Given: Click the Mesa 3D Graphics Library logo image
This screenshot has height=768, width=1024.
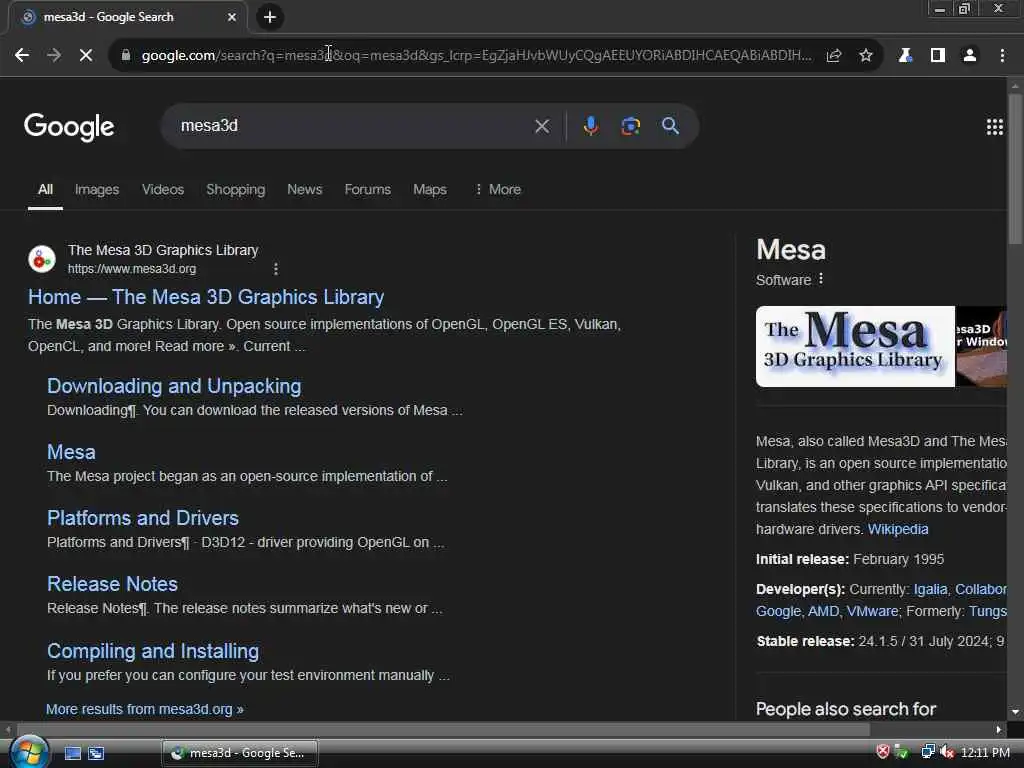Looking at the screenshot, I should pyautogui.click(x=855, y=347).
